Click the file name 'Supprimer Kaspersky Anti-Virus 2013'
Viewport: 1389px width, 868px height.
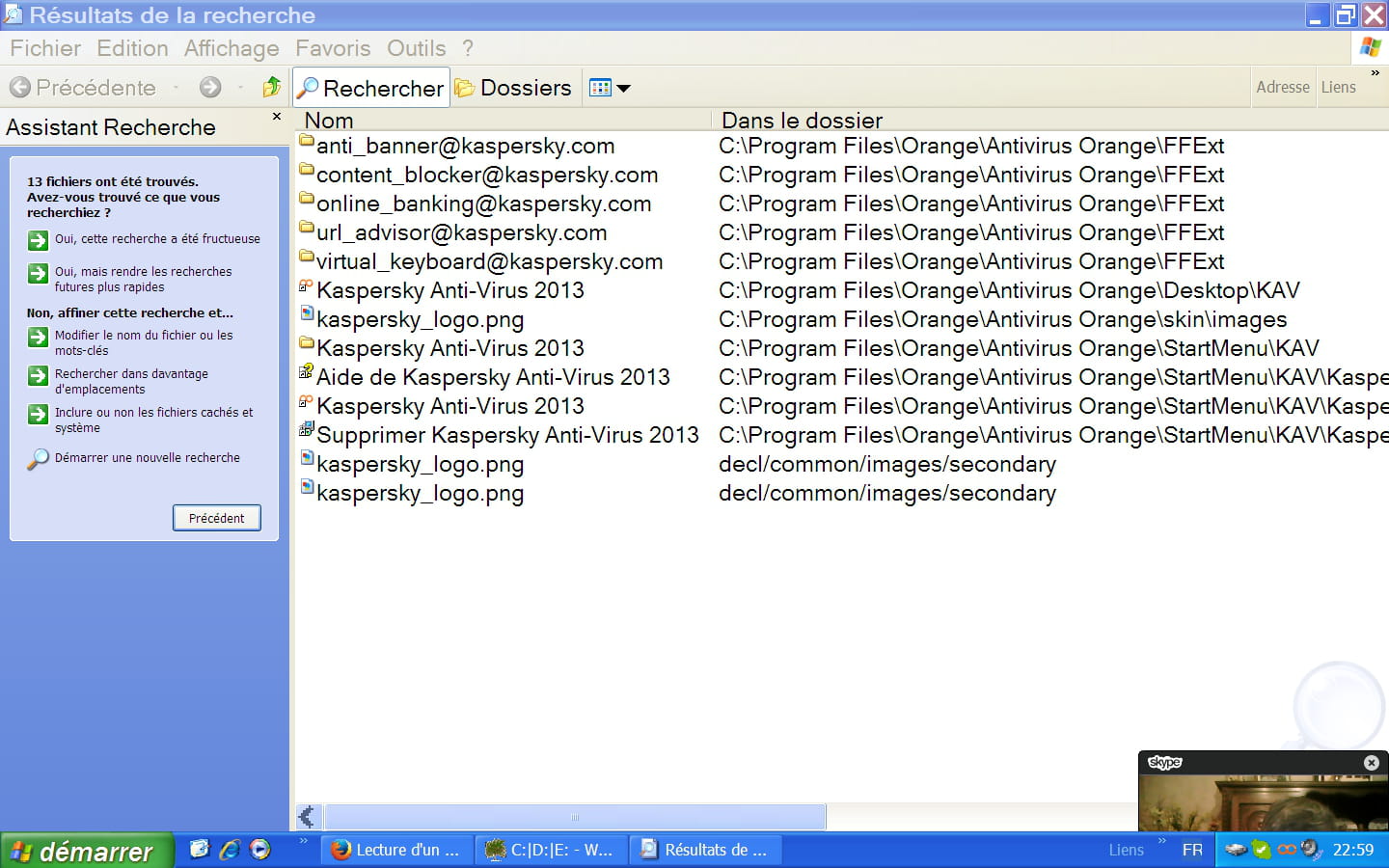[x=507, y=435]
